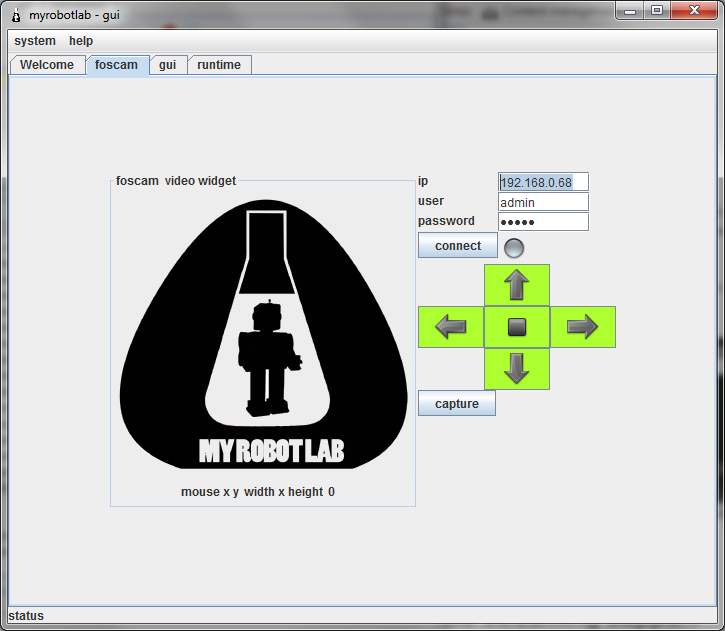Viewport: 725px width, 631px height.
Task: Open the runtime tab
Action: pos(219,65)
